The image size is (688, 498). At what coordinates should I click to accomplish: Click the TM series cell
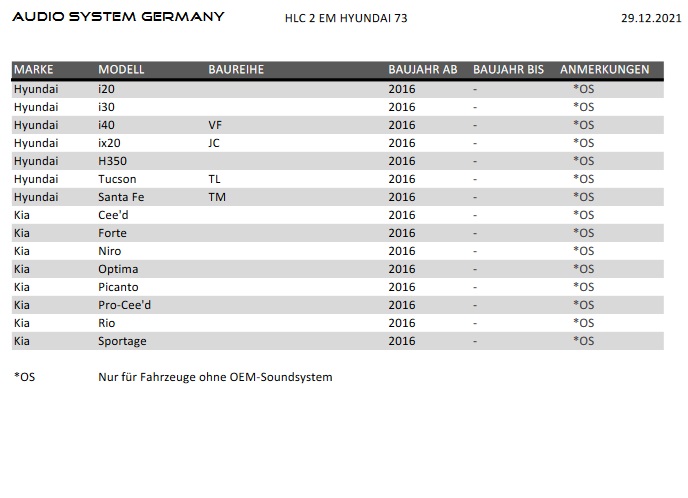(217, 197)
